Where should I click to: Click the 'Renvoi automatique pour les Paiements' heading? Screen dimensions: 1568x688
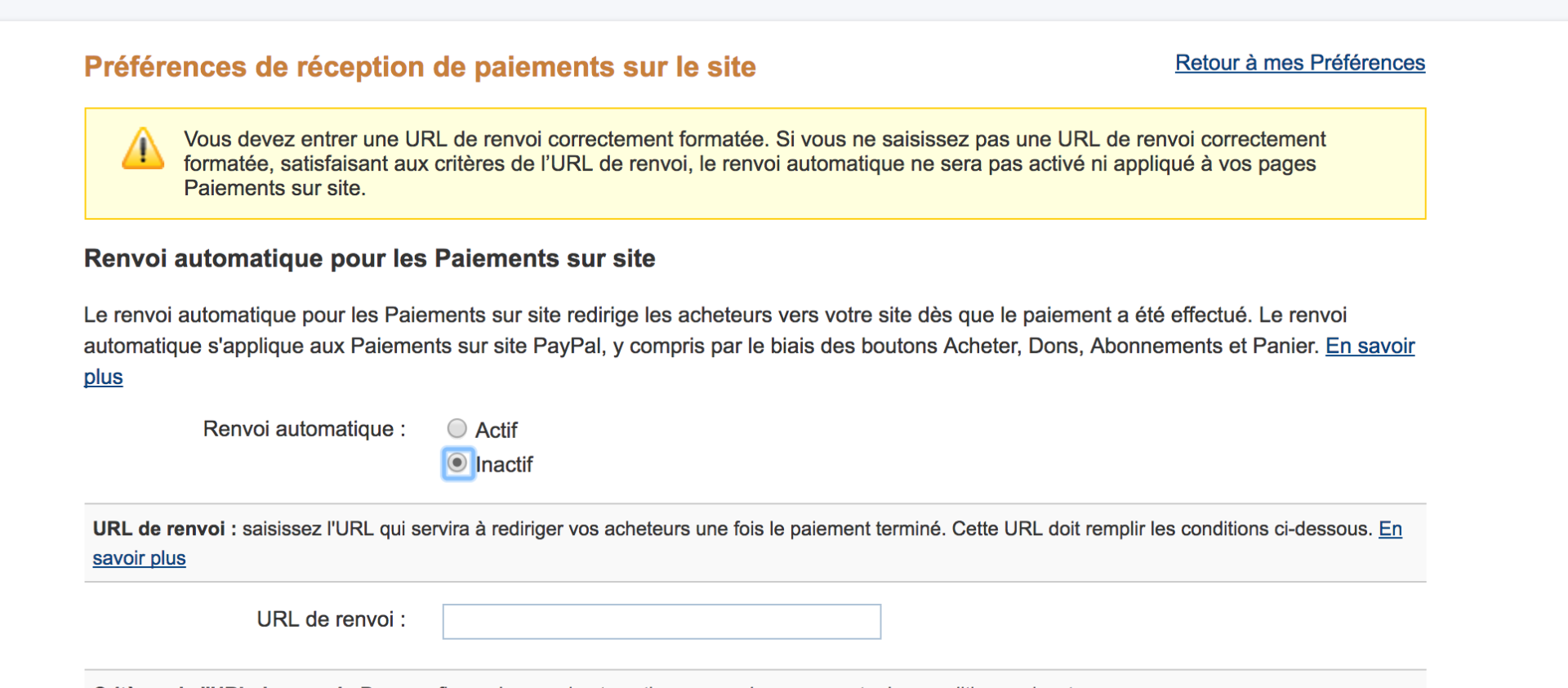point(369,259)
